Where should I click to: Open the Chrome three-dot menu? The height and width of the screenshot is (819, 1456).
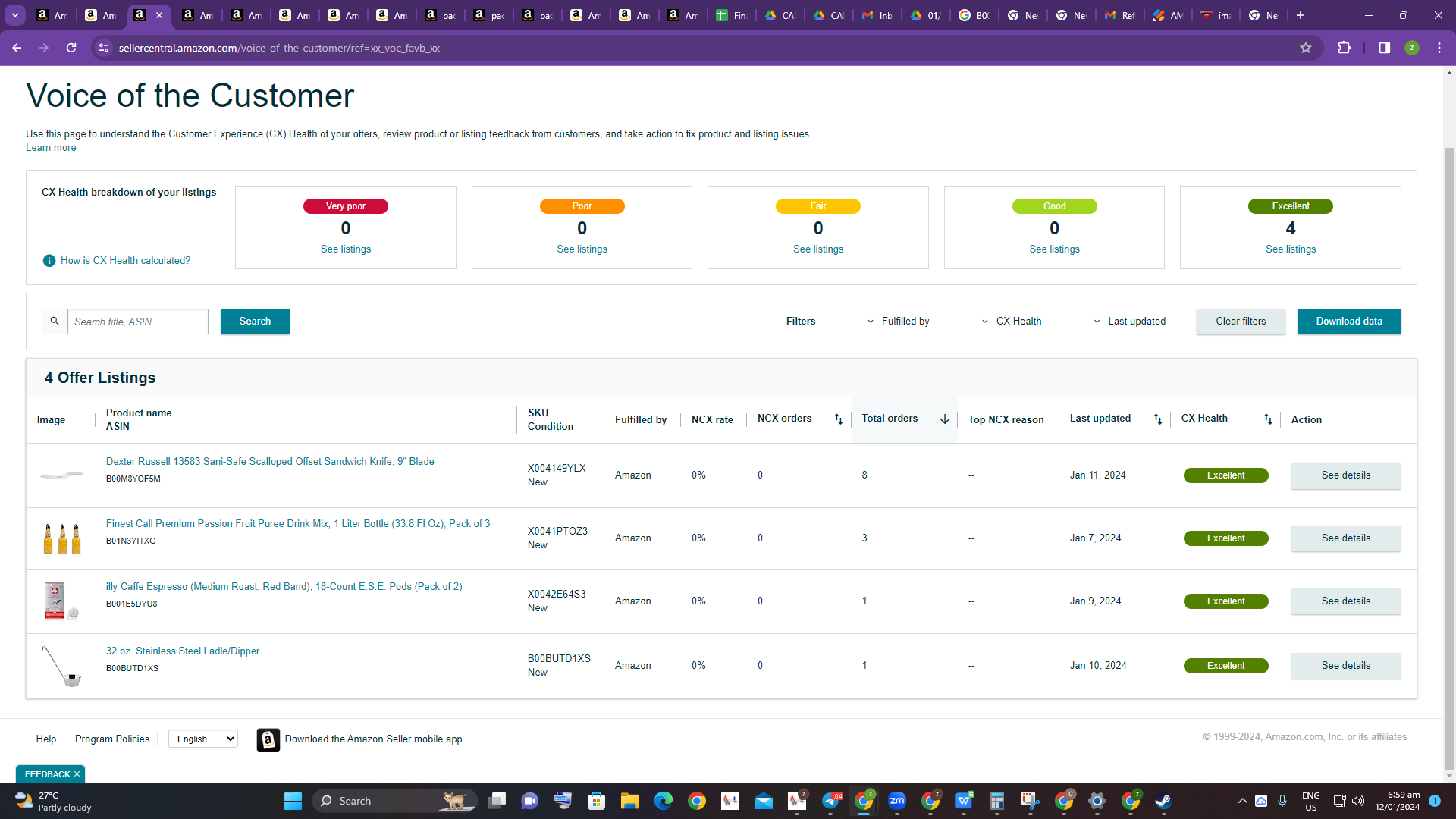[x=1439, y=48]
